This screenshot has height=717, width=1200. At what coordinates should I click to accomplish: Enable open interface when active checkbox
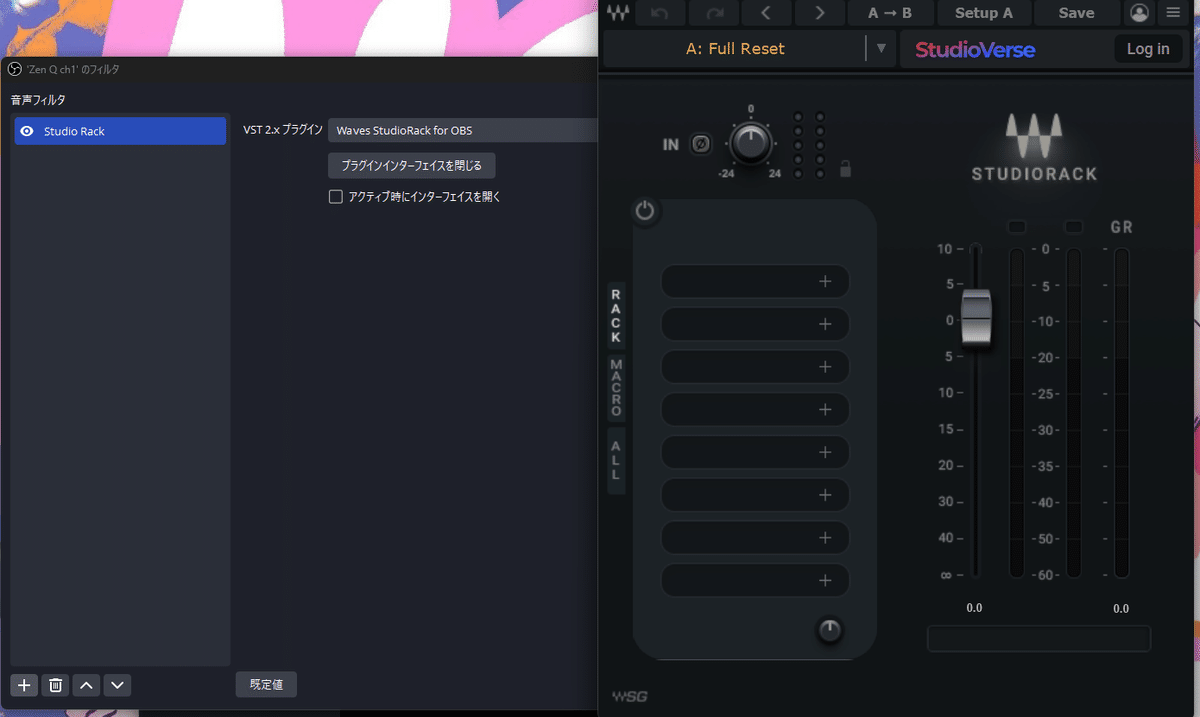point(336,197)
